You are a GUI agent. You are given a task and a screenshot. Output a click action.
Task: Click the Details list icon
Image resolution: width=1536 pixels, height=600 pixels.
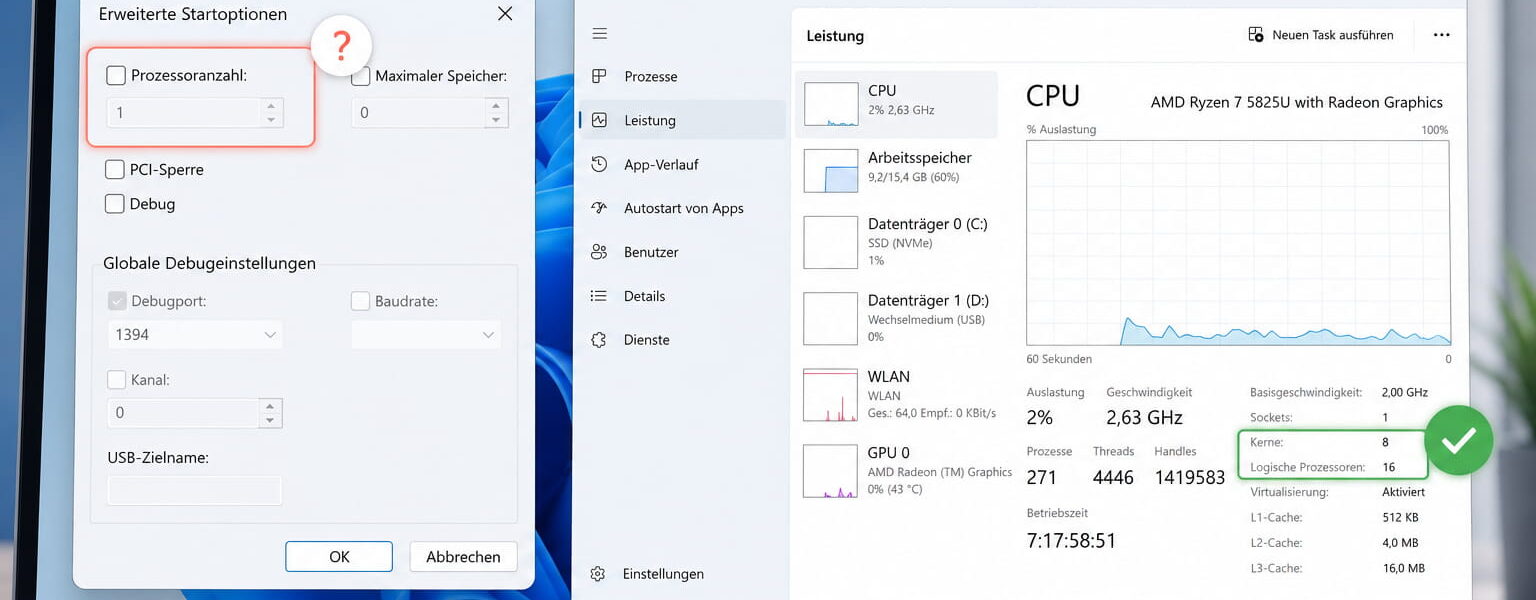pyautogui.click(x=599, y=296)
